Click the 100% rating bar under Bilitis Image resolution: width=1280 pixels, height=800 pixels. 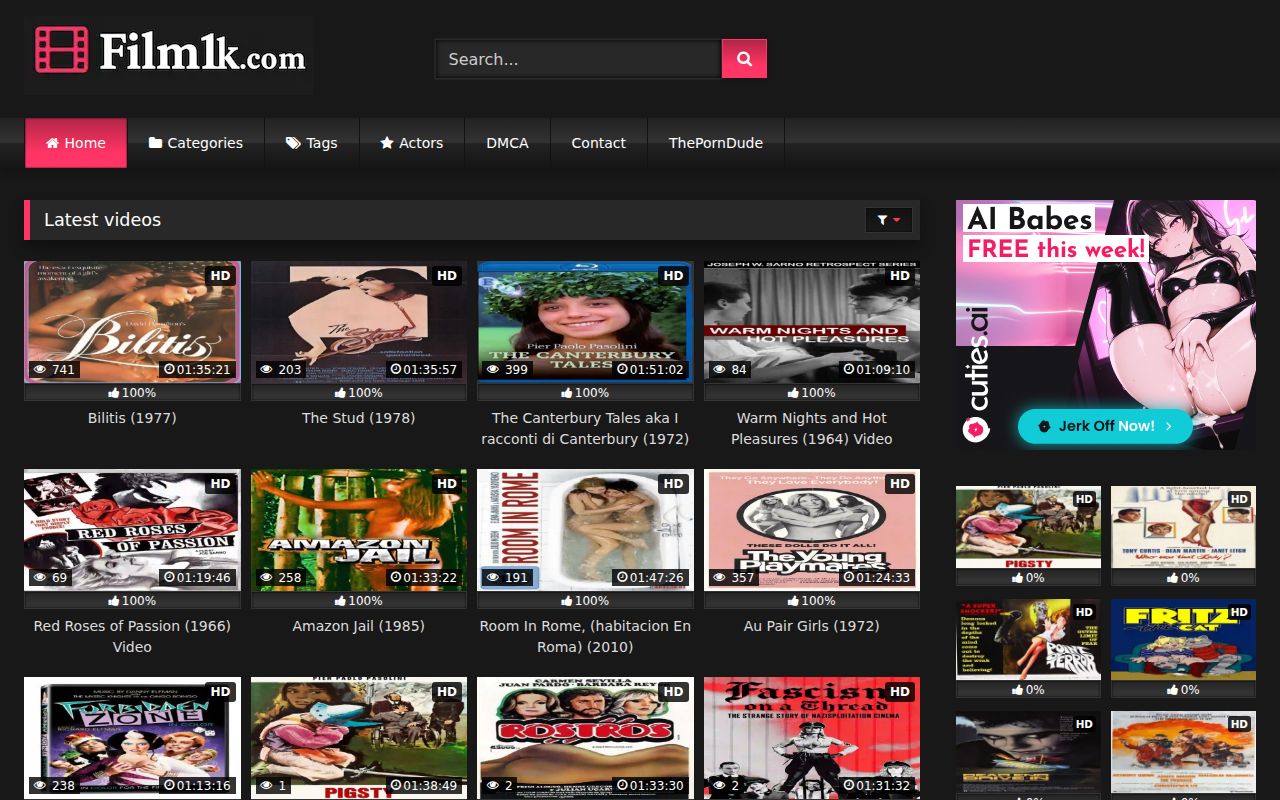click(132, 393)
